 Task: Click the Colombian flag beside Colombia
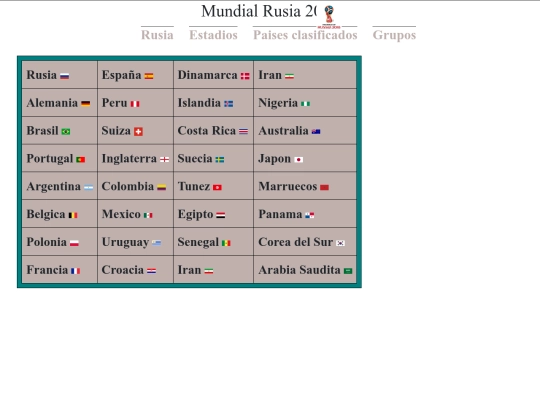pos(162,187)
